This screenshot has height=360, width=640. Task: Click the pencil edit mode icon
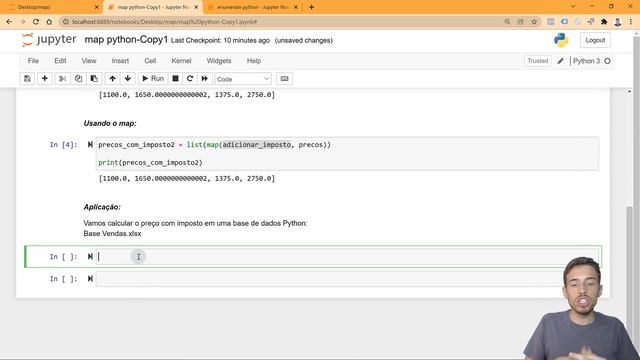click(560, 61)
